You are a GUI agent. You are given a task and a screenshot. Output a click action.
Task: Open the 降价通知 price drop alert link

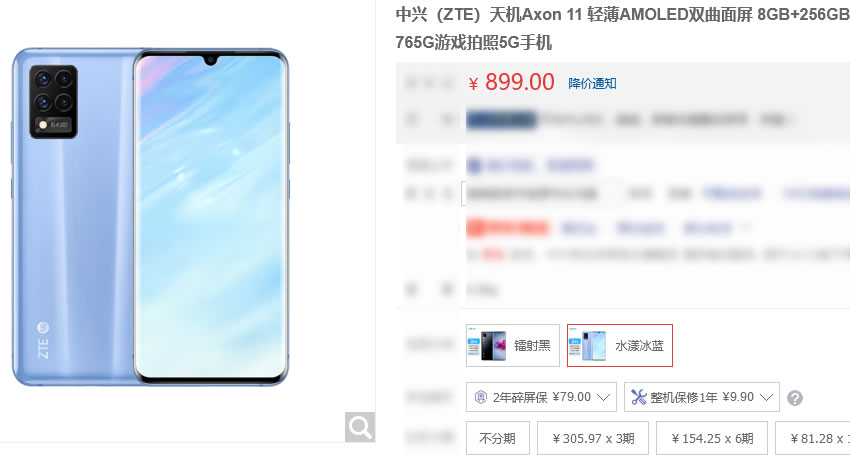click(x=592, y=84)
